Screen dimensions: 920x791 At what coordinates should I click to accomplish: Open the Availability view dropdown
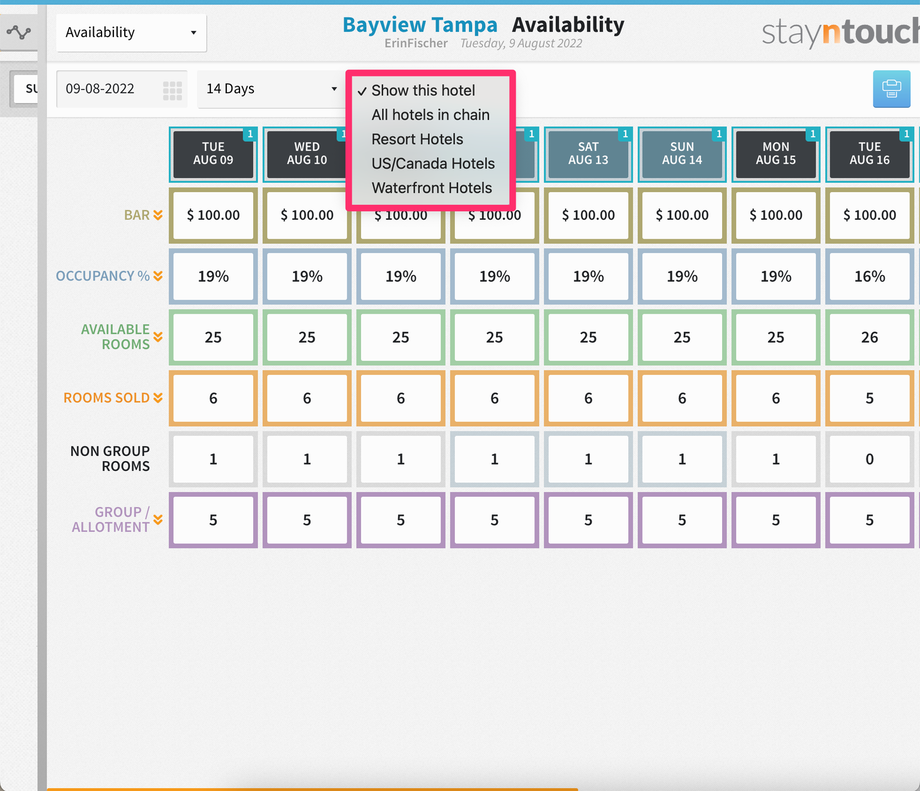pos(131,32)
